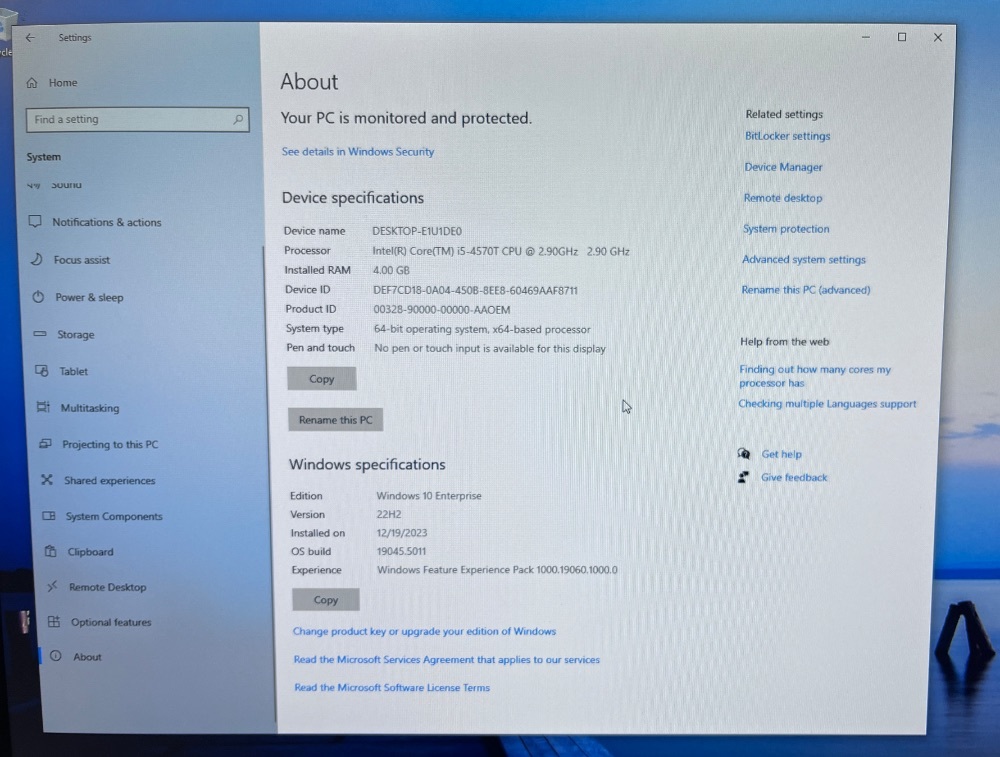Open Device Manager link
This screenshot has width=1000, height=757.
click(x=783, y=167)
